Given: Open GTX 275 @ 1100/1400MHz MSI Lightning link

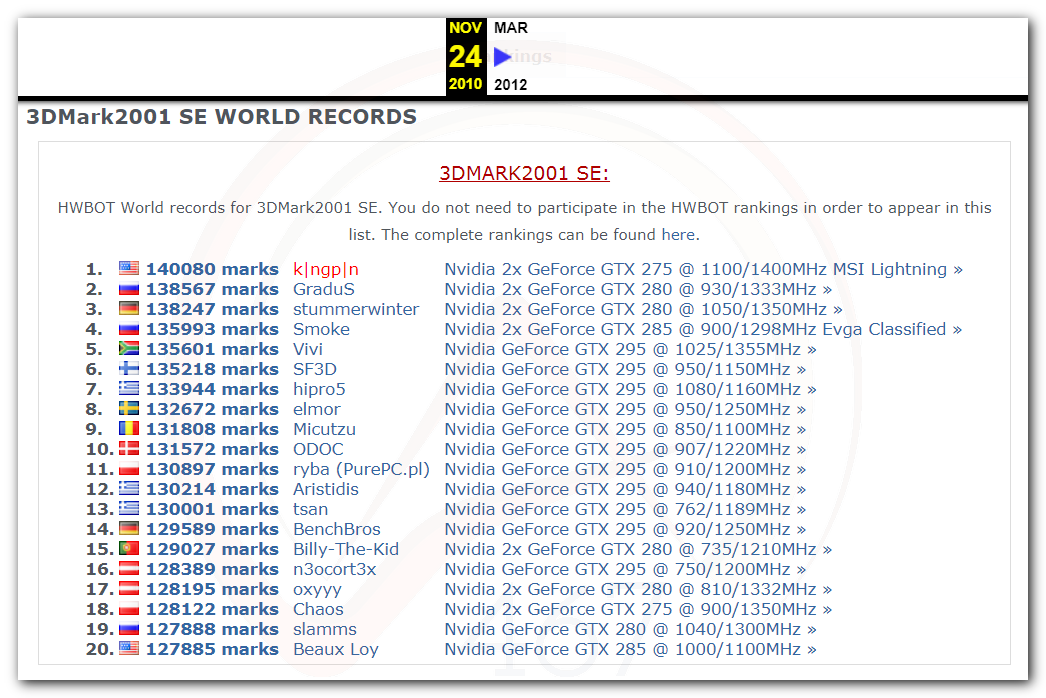Looking at the screenshot, I should (x=704, y=270).
